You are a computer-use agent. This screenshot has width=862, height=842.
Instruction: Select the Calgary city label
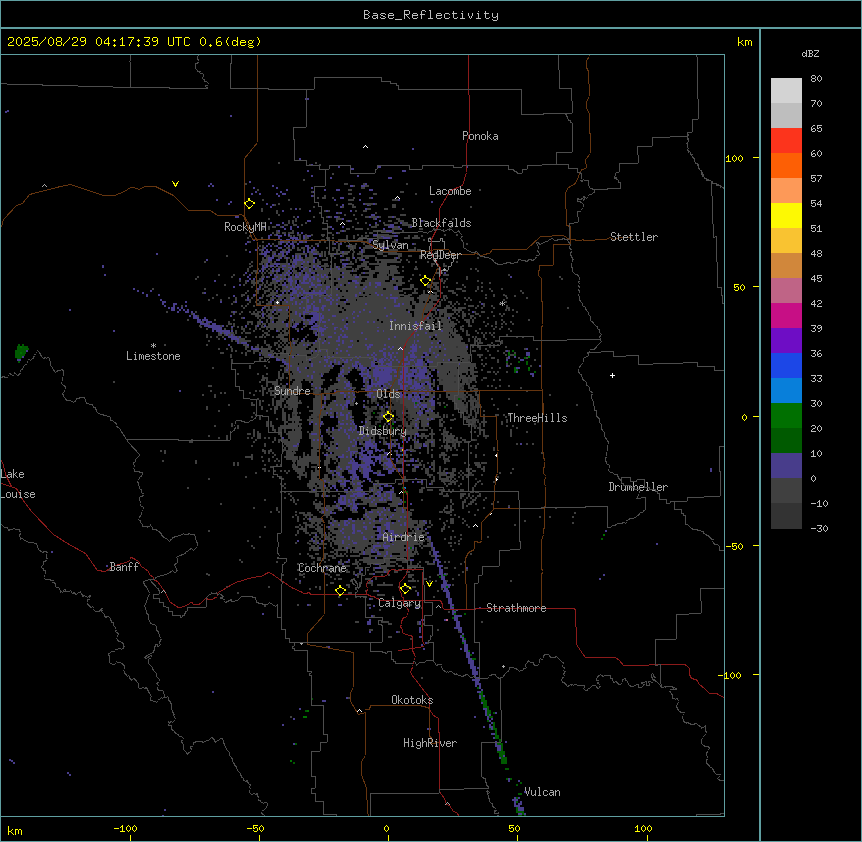pos(399,603)
